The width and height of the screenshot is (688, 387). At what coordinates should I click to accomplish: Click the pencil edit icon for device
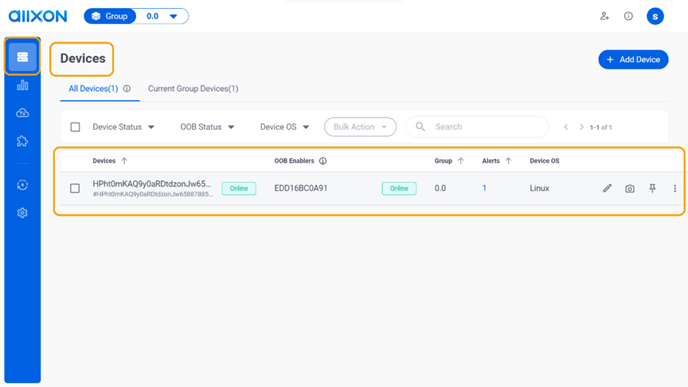coord(607,188)
